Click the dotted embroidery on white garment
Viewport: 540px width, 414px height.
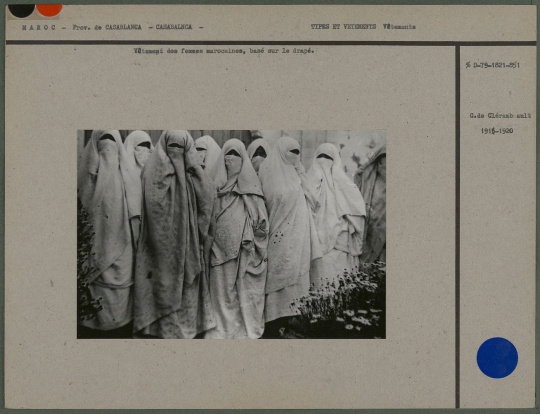278,237
